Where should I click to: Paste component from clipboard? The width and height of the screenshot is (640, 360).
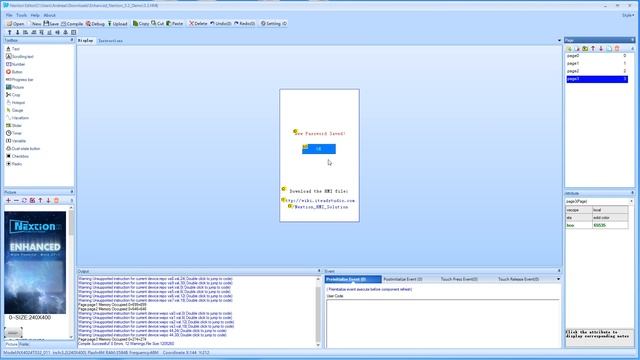point(175,24)
